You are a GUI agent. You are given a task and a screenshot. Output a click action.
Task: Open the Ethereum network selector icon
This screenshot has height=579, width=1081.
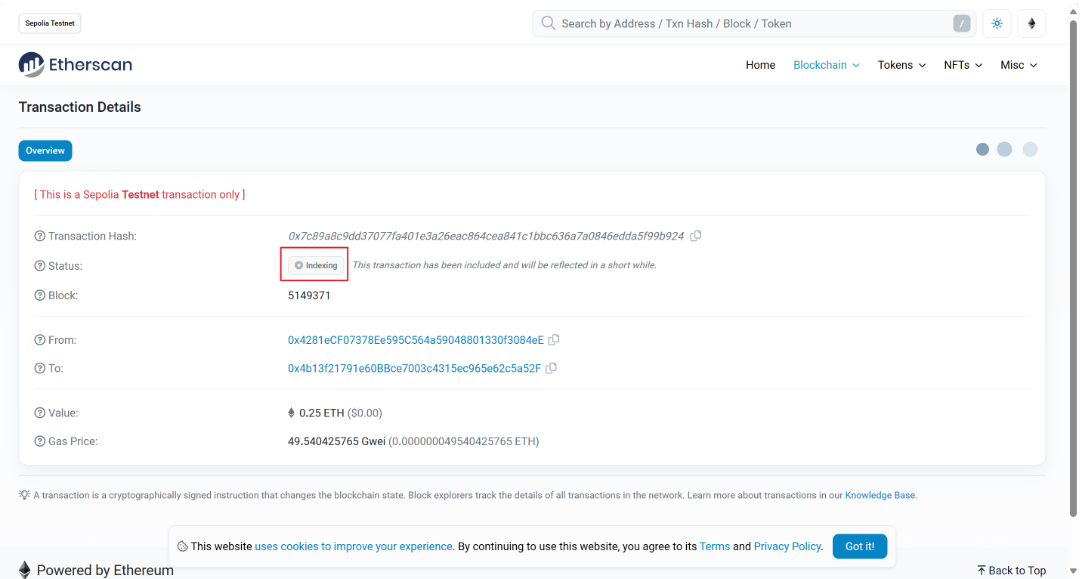1031,23
